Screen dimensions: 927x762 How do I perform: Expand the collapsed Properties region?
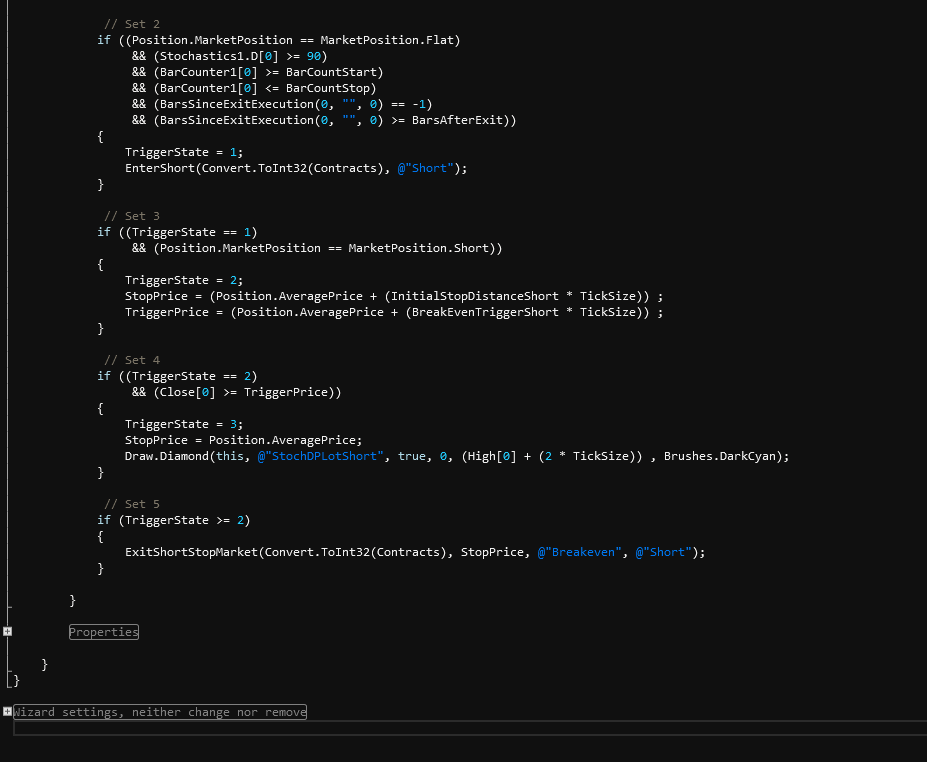pos(7,631)
